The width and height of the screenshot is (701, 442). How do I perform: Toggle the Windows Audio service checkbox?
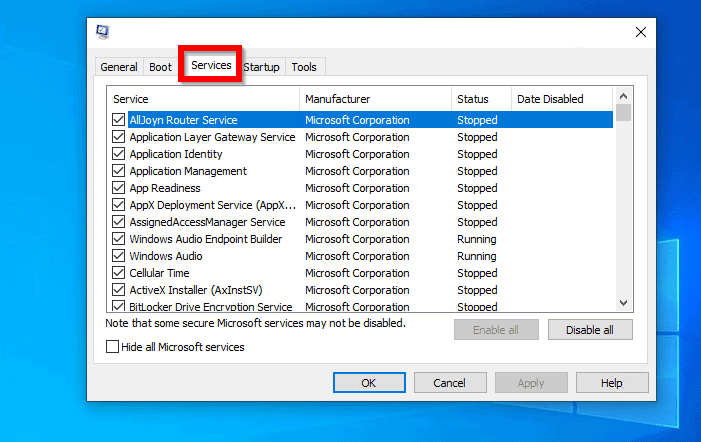click(118, 256)
